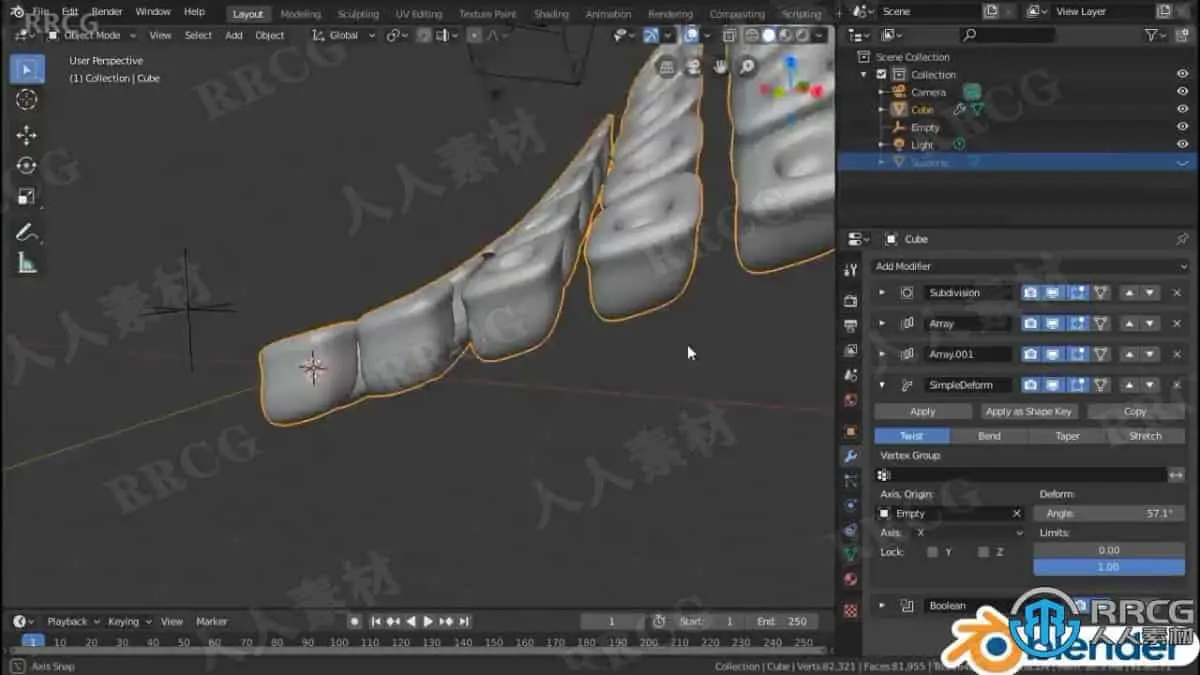The height and width of the screenshot is (675, 1200).
Task: Move Array.001 modifier down
Action: click(x=1150, y=354)
